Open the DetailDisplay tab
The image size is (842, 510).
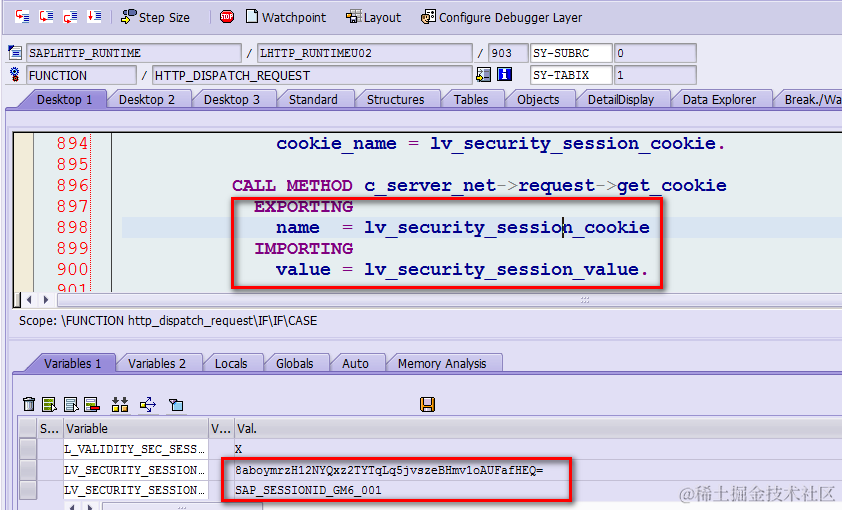click(621, 99)
